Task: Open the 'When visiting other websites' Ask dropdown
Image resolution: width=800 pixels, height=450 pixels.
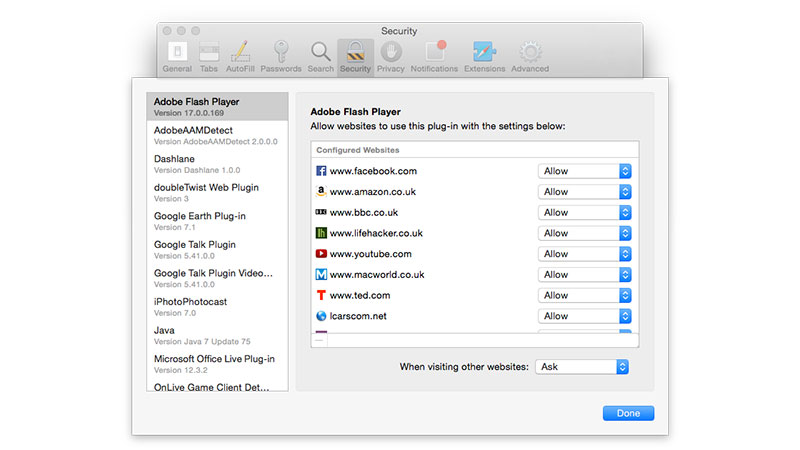Action: click(x=582, y=367)
